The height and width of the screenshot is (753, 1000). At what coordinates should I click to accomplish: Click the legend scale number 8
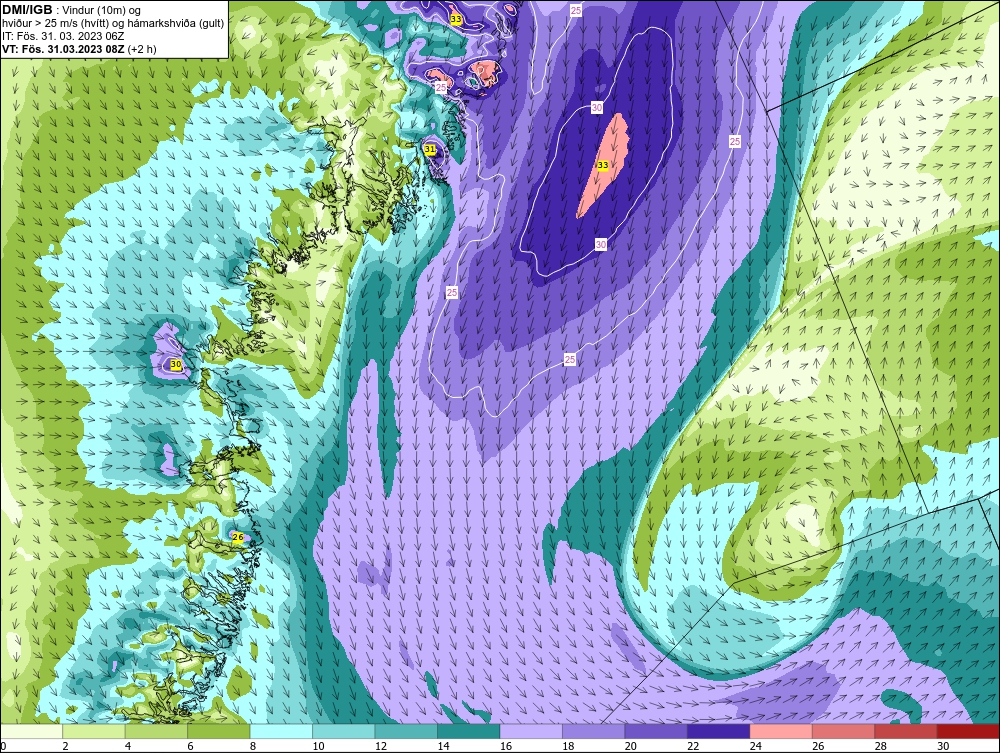click(x=253, y=746)
